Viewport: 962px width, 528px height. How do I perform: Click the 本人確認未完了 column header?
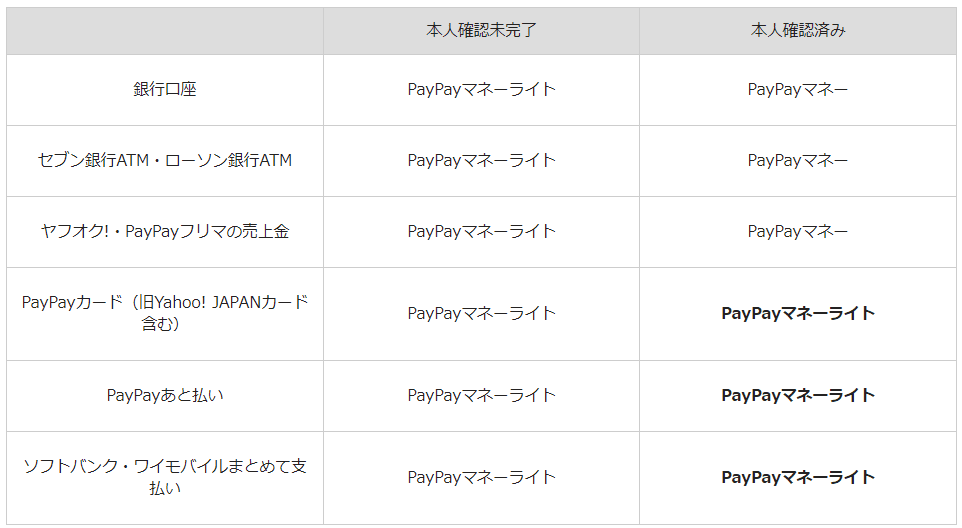481,31
